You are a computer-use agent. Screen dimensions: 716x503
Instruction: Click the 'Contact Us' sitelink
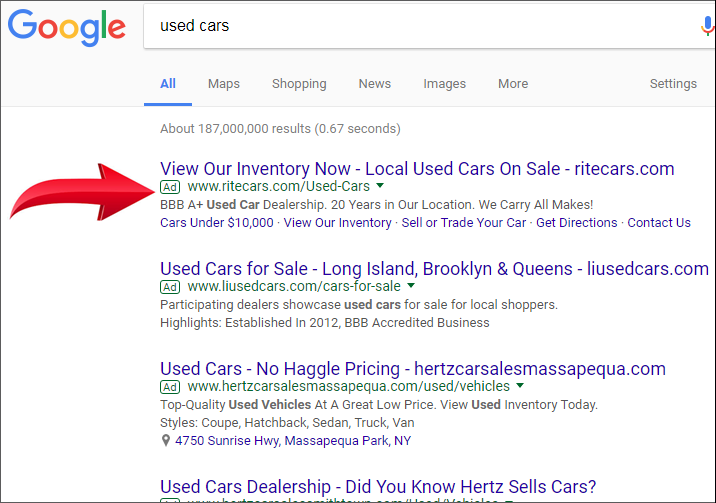659,223
